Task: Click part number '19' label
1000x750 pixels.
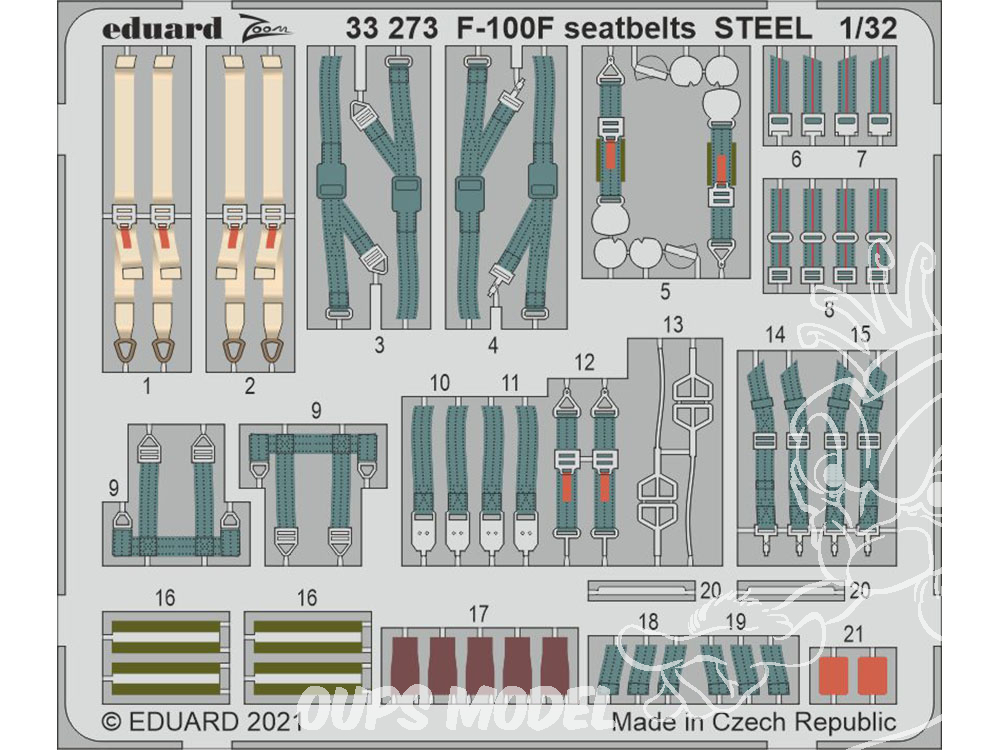Action: [735, 621]
